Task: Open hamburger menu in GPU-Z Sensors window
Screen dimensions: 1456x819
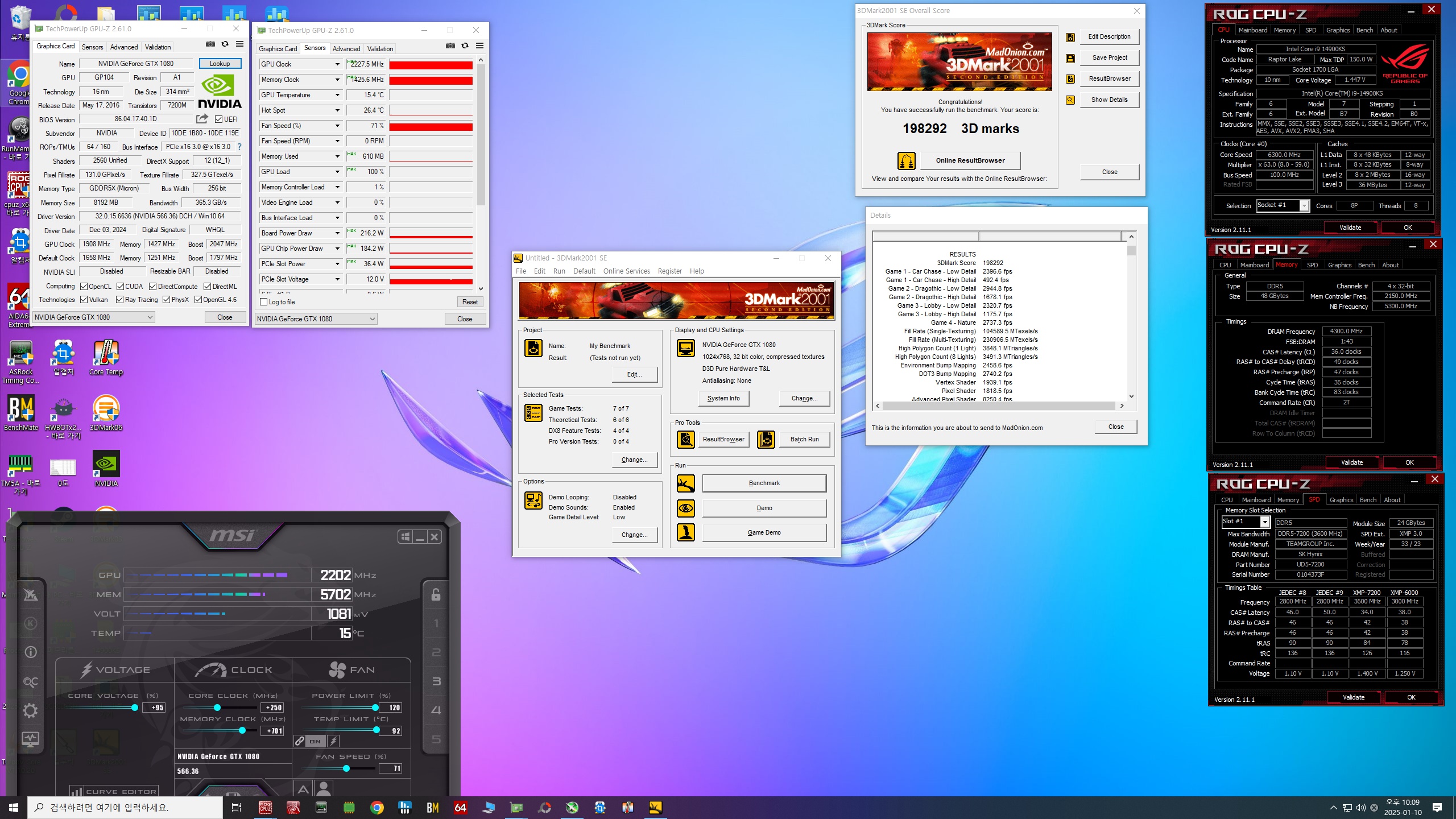Action: (x=479, y=45)
